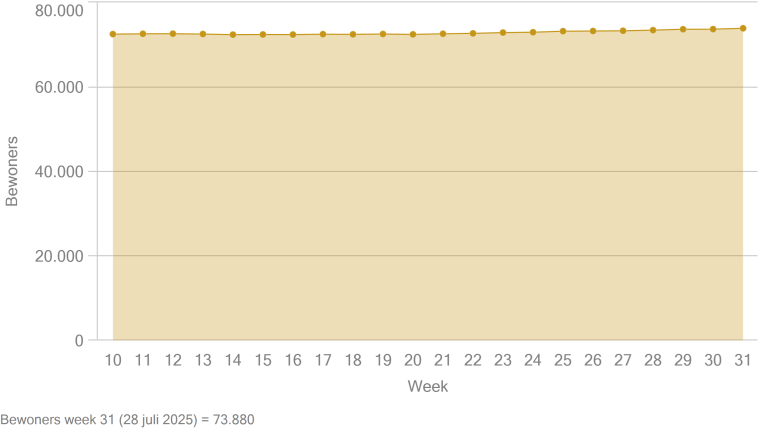Click the Bewoners axis title
Image resolution: width=760 pixels, height=428 pixels.
pos(12,172)
